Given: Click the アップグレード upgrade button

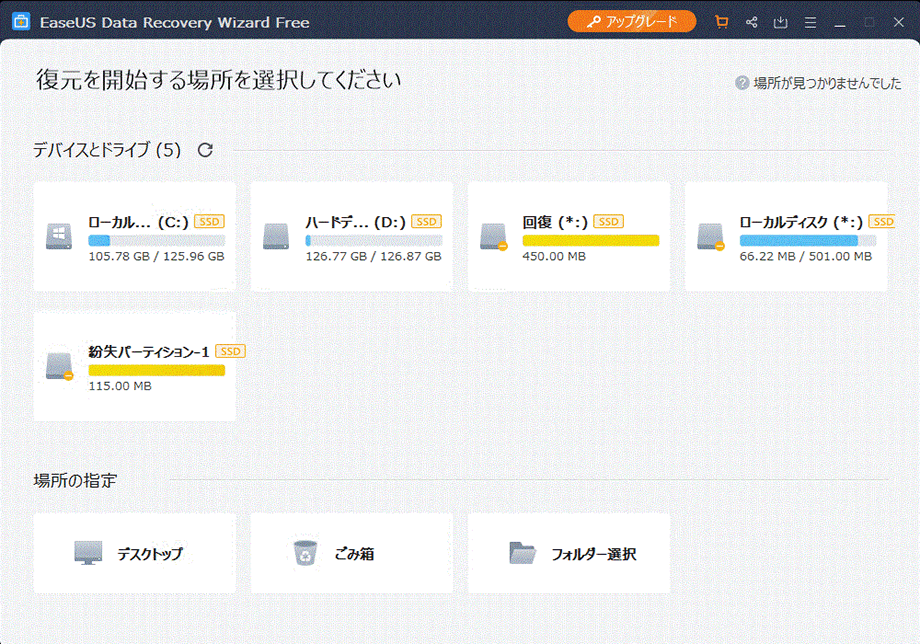Looking at the screenshot, I should [632, 22].
